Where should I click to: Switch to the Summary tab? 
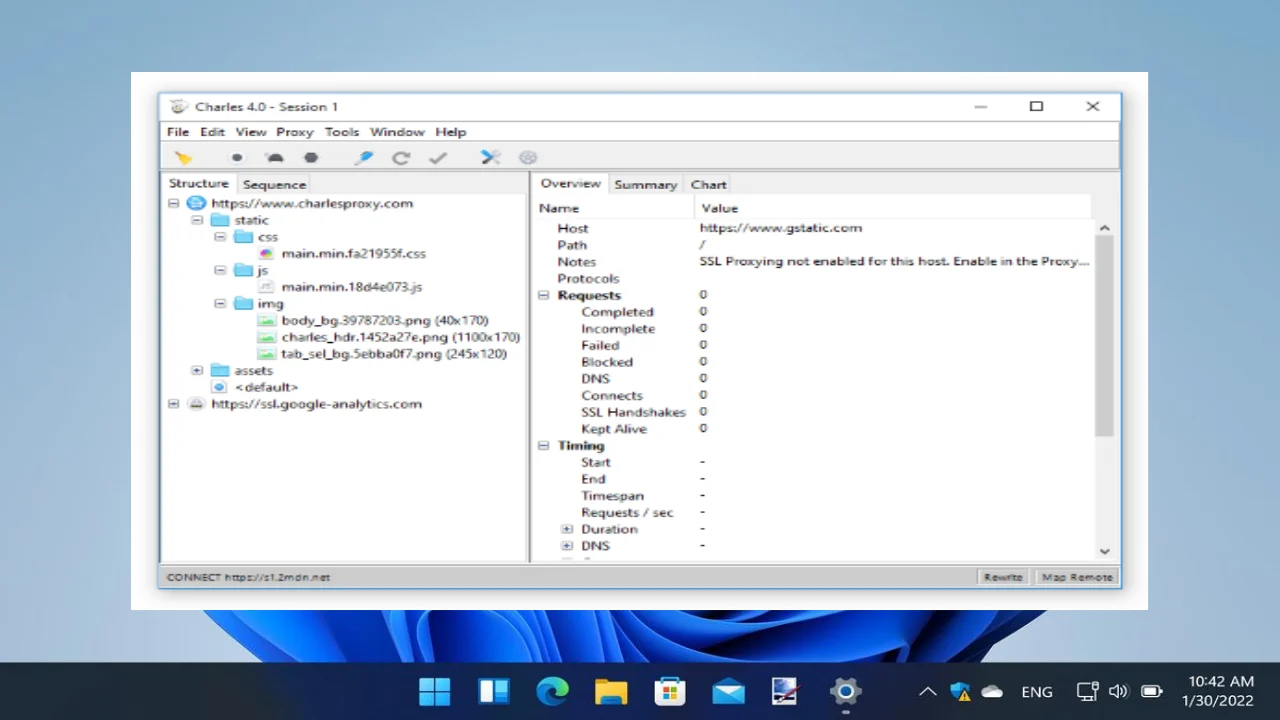[645, 185]
